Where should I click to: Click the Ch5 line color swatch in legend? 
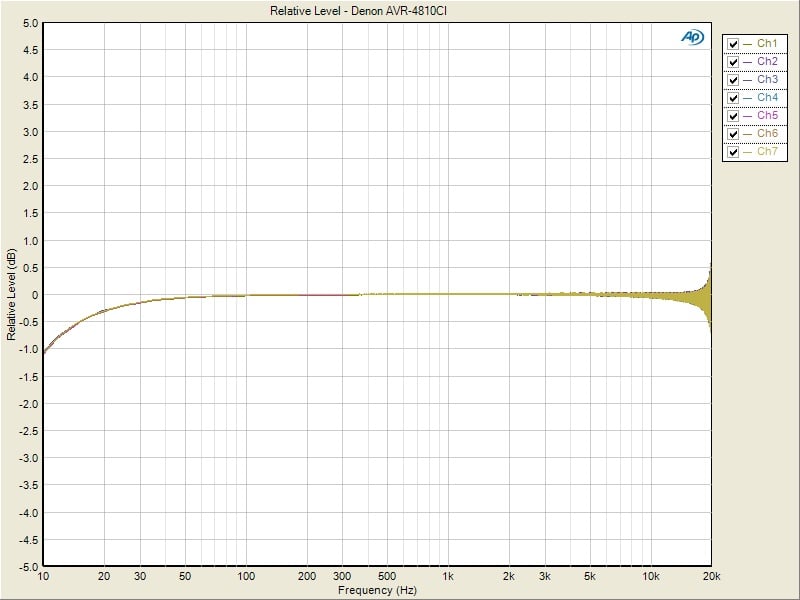(x=749, y=116)
